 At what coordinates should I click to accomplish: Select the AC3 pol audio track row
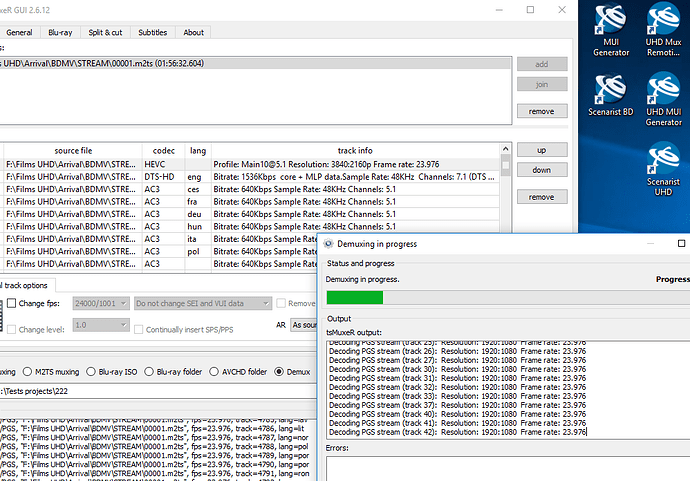158,251
